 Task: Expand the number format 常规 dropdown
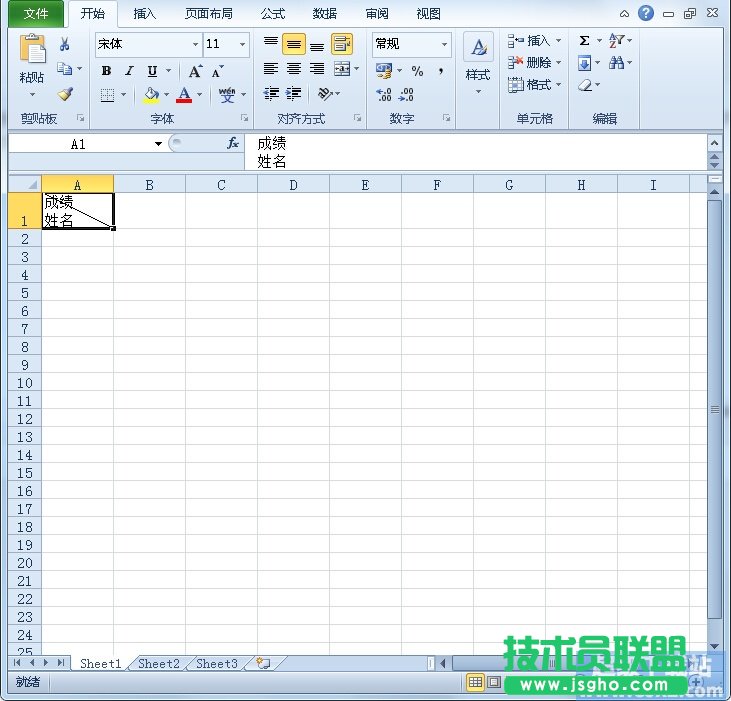point(444,45)
